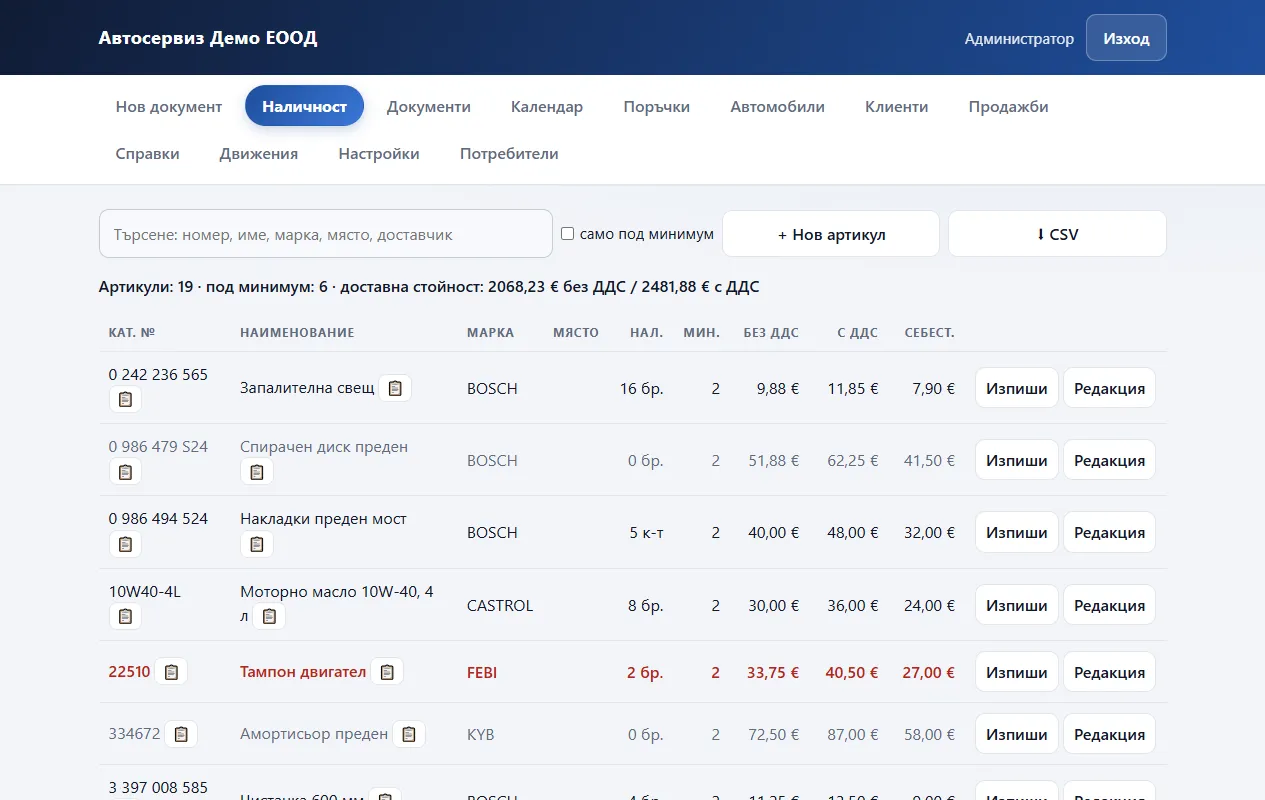Click Редакция for Спирачен диск преден
Screen dimensions: 1265x800
click(x=1109, y=460)
